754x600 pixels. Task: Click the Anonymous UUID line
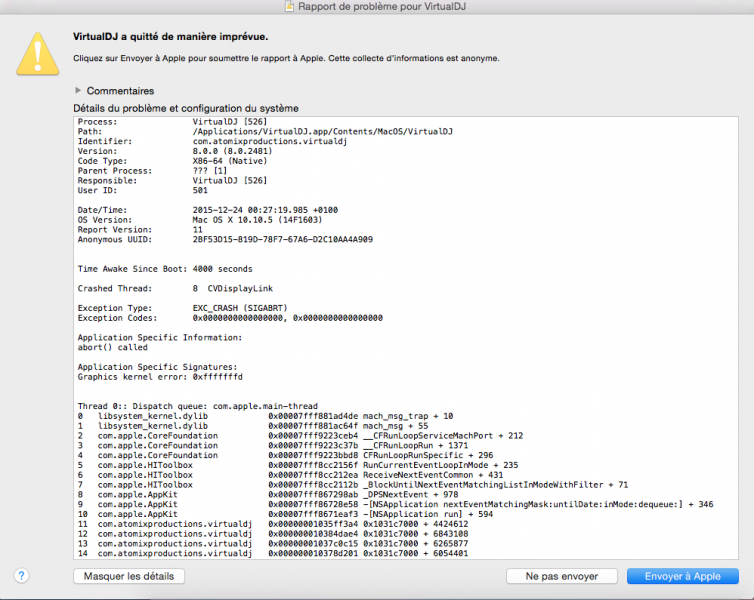(x=225, y=239)
